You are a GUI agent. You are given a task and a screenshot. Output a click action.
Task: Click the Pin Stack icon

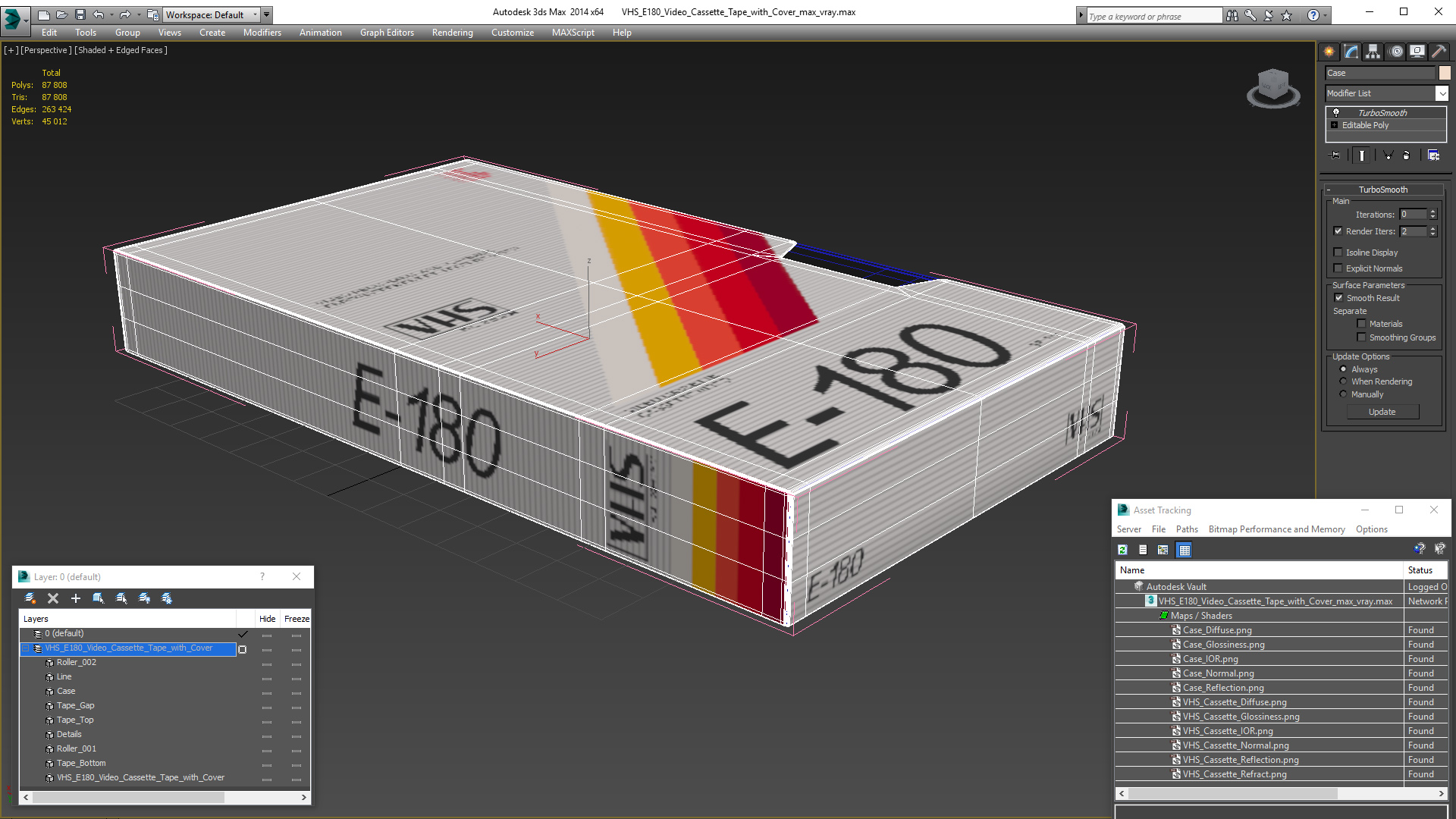click(1335, 155)
